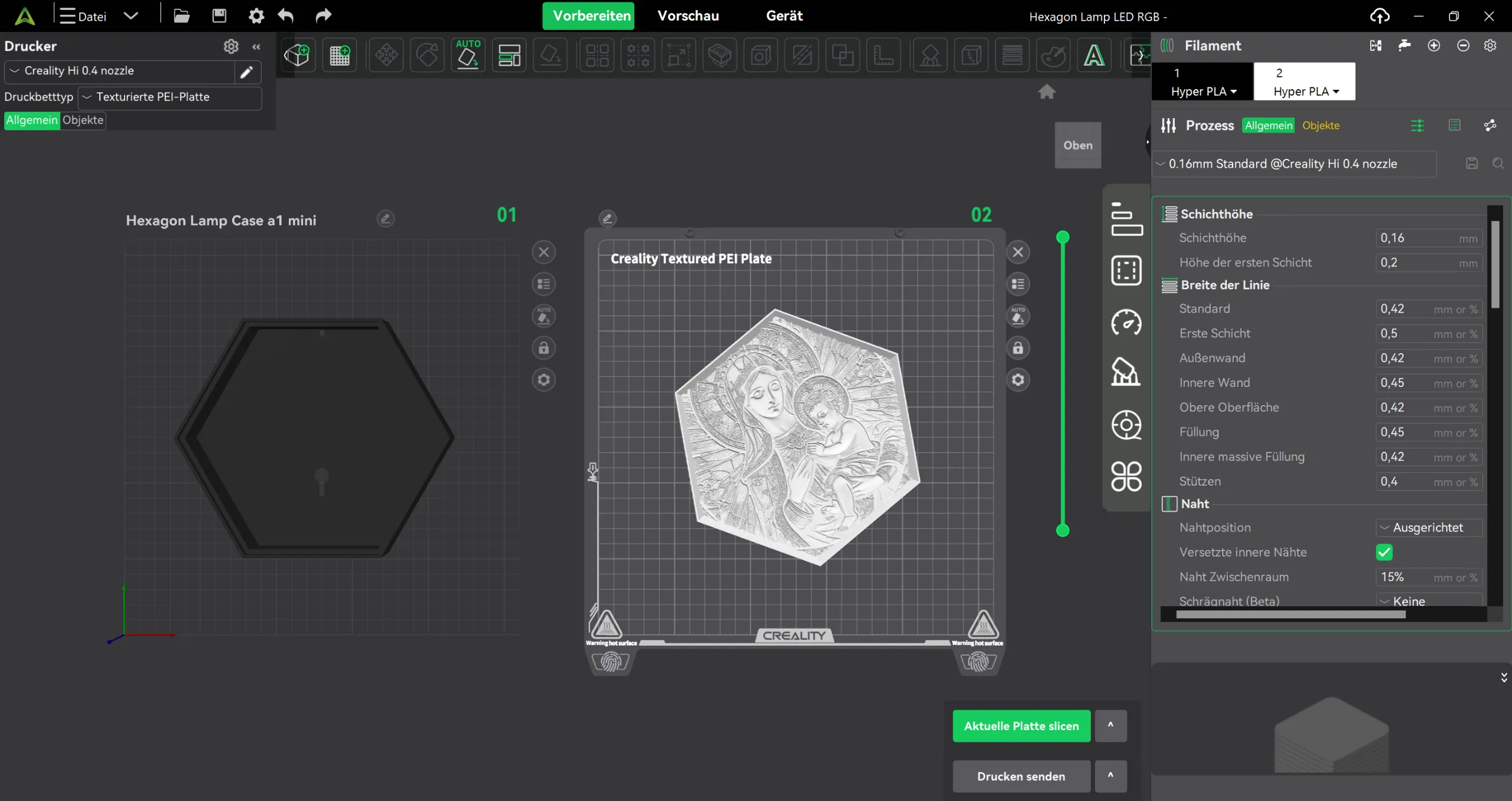Viewport: 1512px width, 801px height.
Task: Edit the printer preset with pencil button
Action: [247, 71]
